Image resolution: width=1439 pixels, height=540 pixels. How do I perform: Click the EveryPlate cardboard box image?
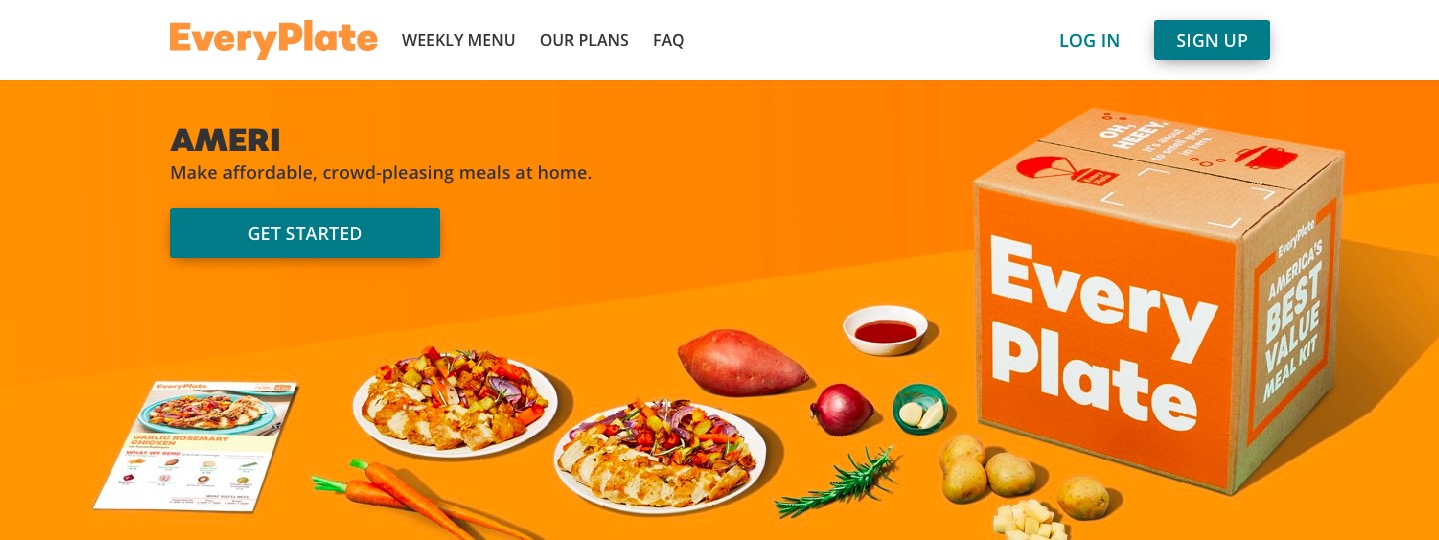1162,300
